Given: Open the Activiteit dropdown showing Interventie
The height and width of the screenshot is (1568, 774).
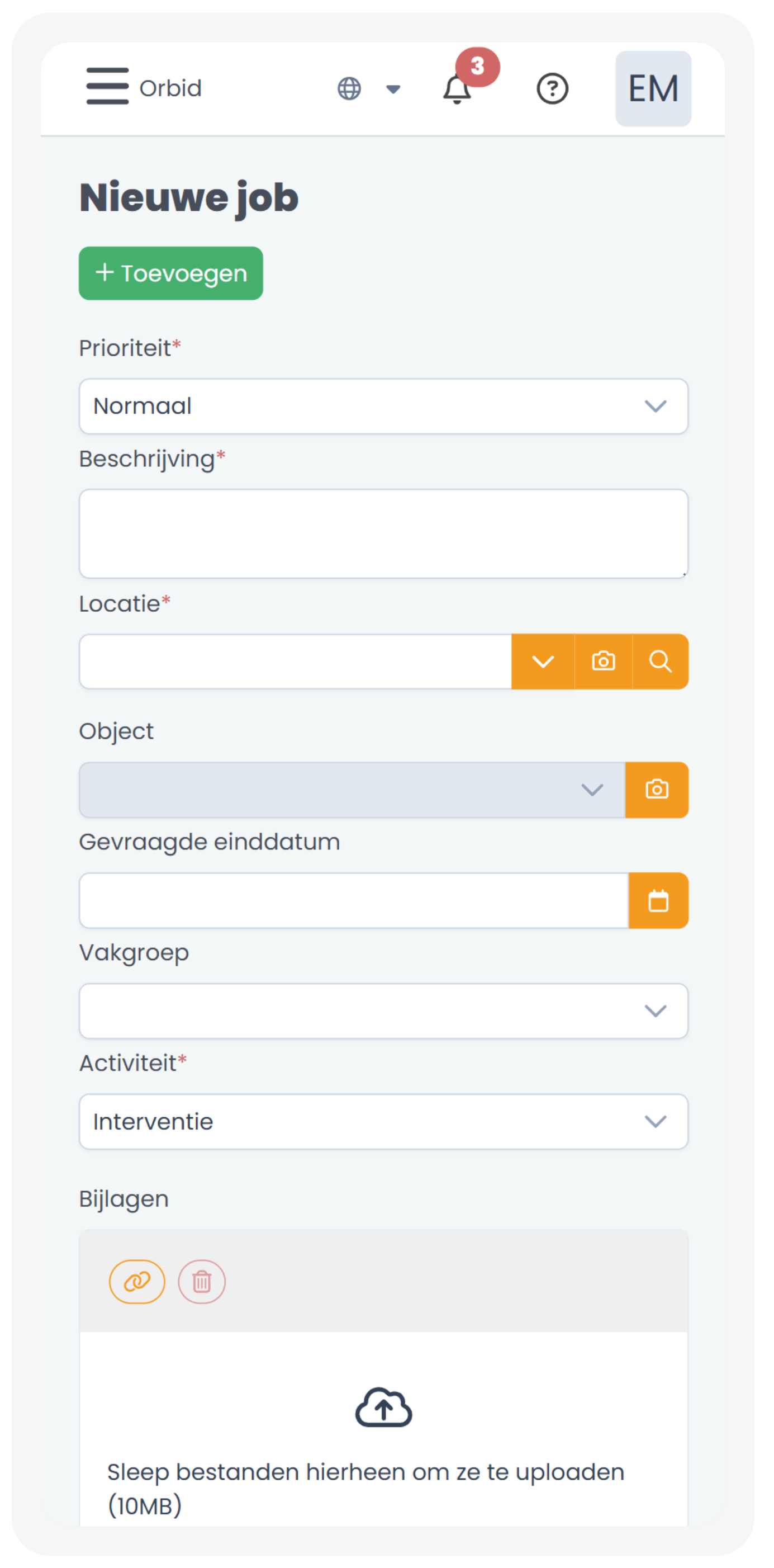Looking at the screenshot, I should (x=383, y=1121).
